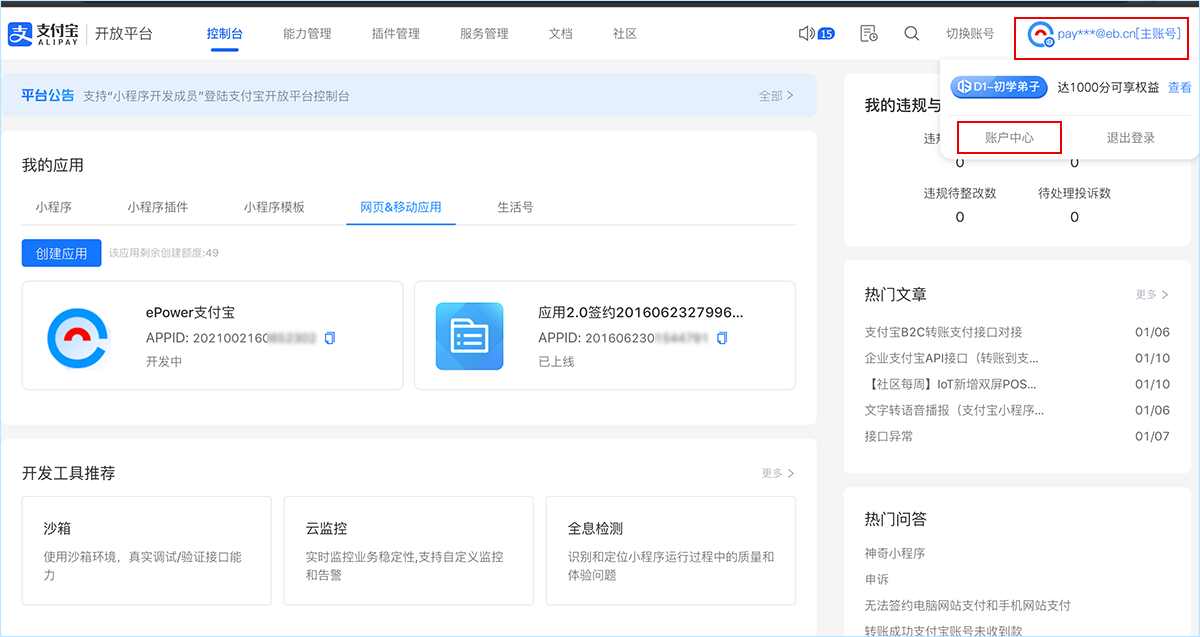Open the 应用2.0签约 app icon
This screenshot has width=1200, height=637.
pos(469,336)
